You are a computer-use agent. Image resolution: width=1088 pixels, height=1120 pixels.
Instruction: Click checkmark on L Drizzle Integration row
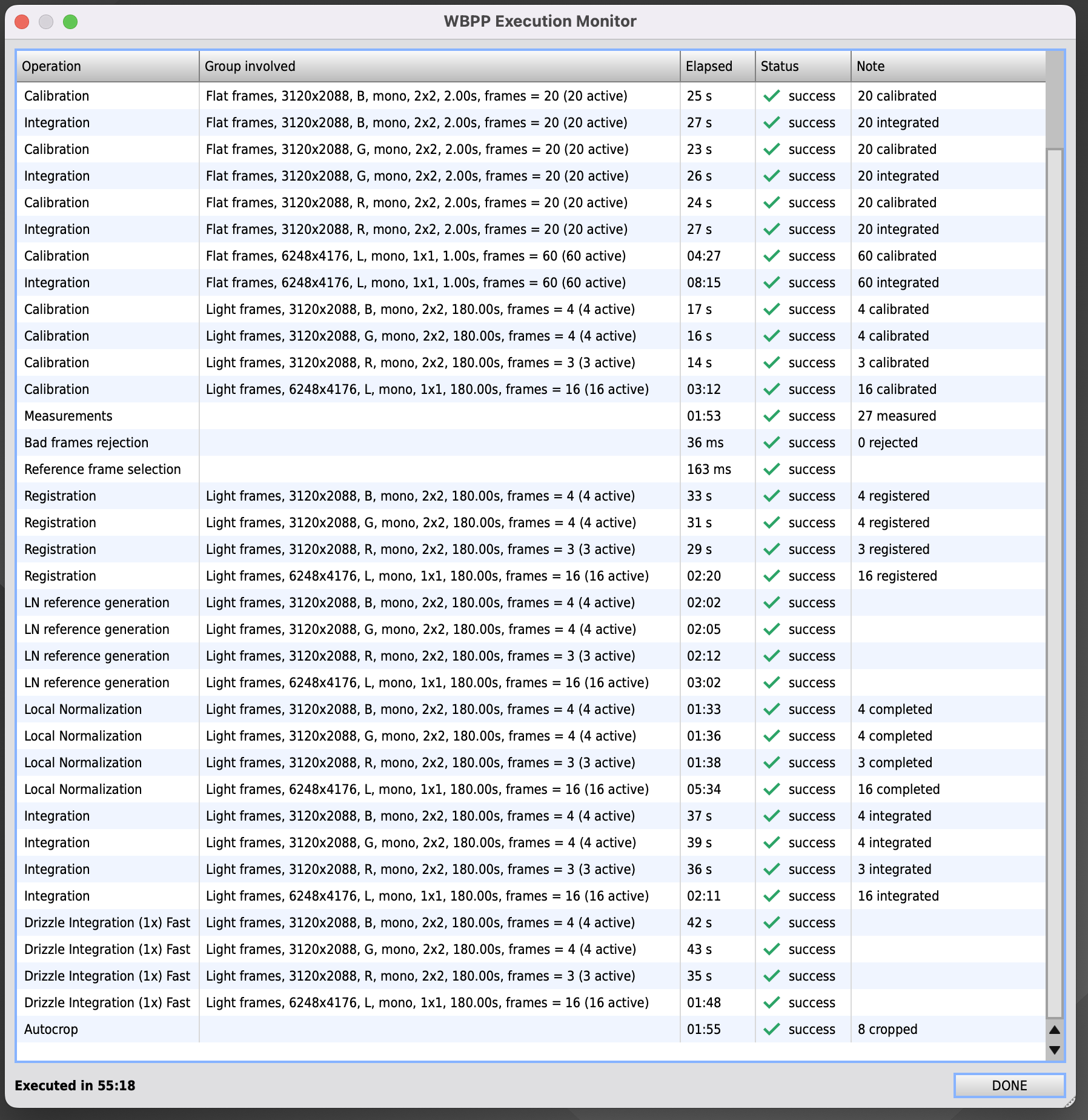(x=771, y=1002)
